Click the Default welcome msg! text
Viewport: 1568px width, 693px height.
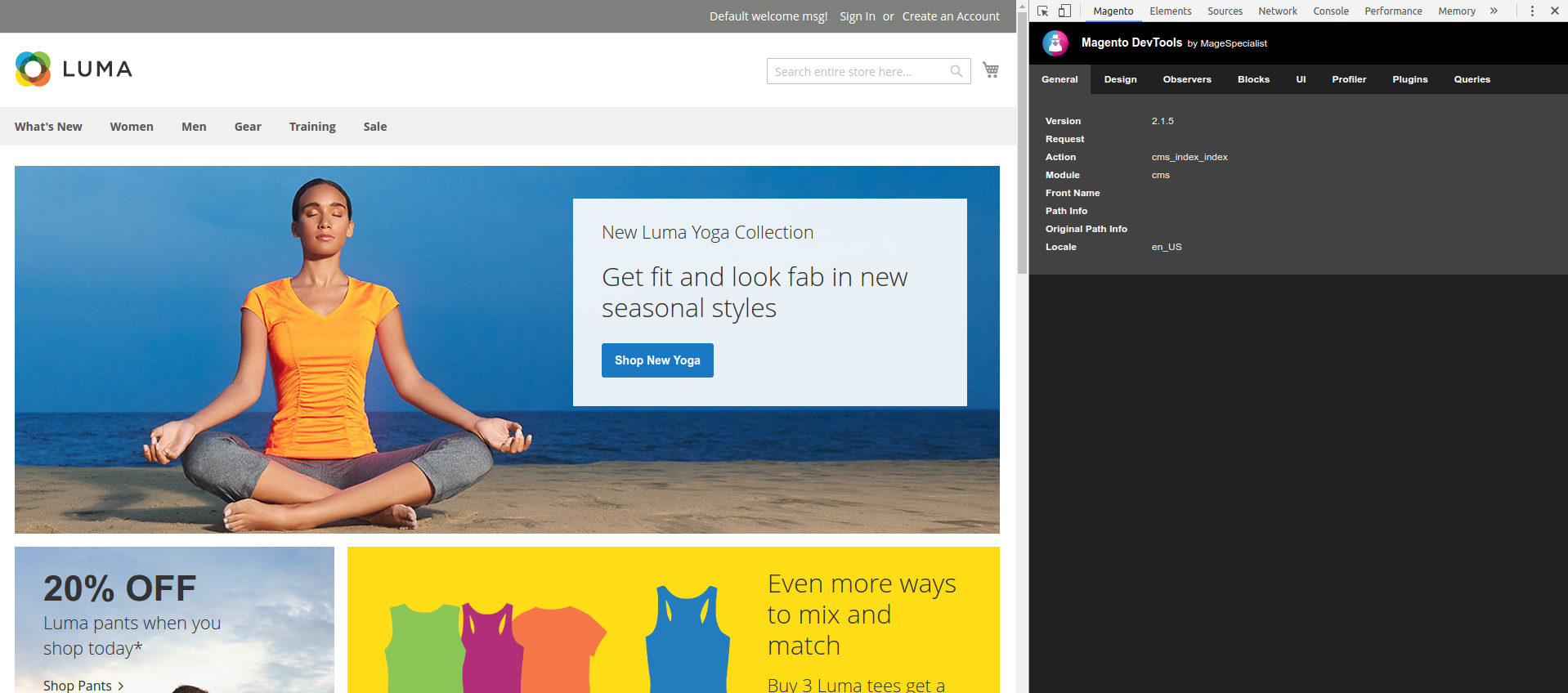tap(768, 16)
